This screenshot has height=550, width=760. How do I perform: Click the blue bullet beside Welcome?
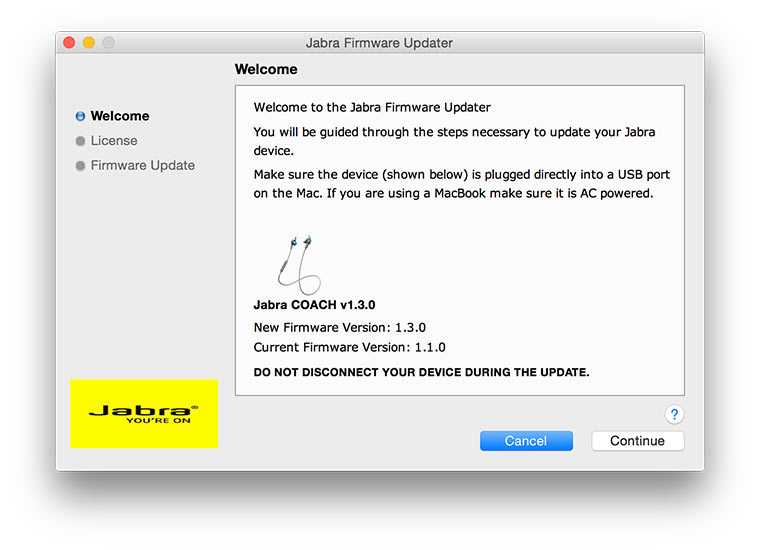pyautogui.click(x=80, y=116)
